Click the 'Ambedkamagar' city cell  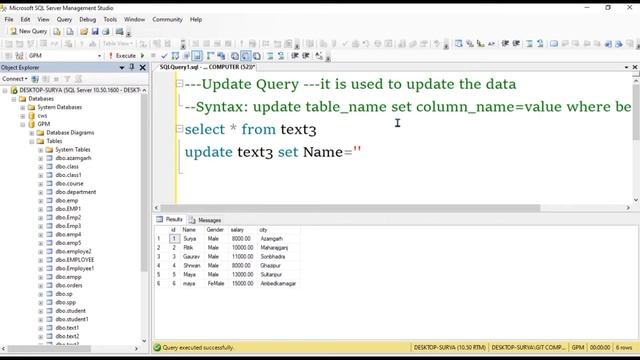pos(279,284)
